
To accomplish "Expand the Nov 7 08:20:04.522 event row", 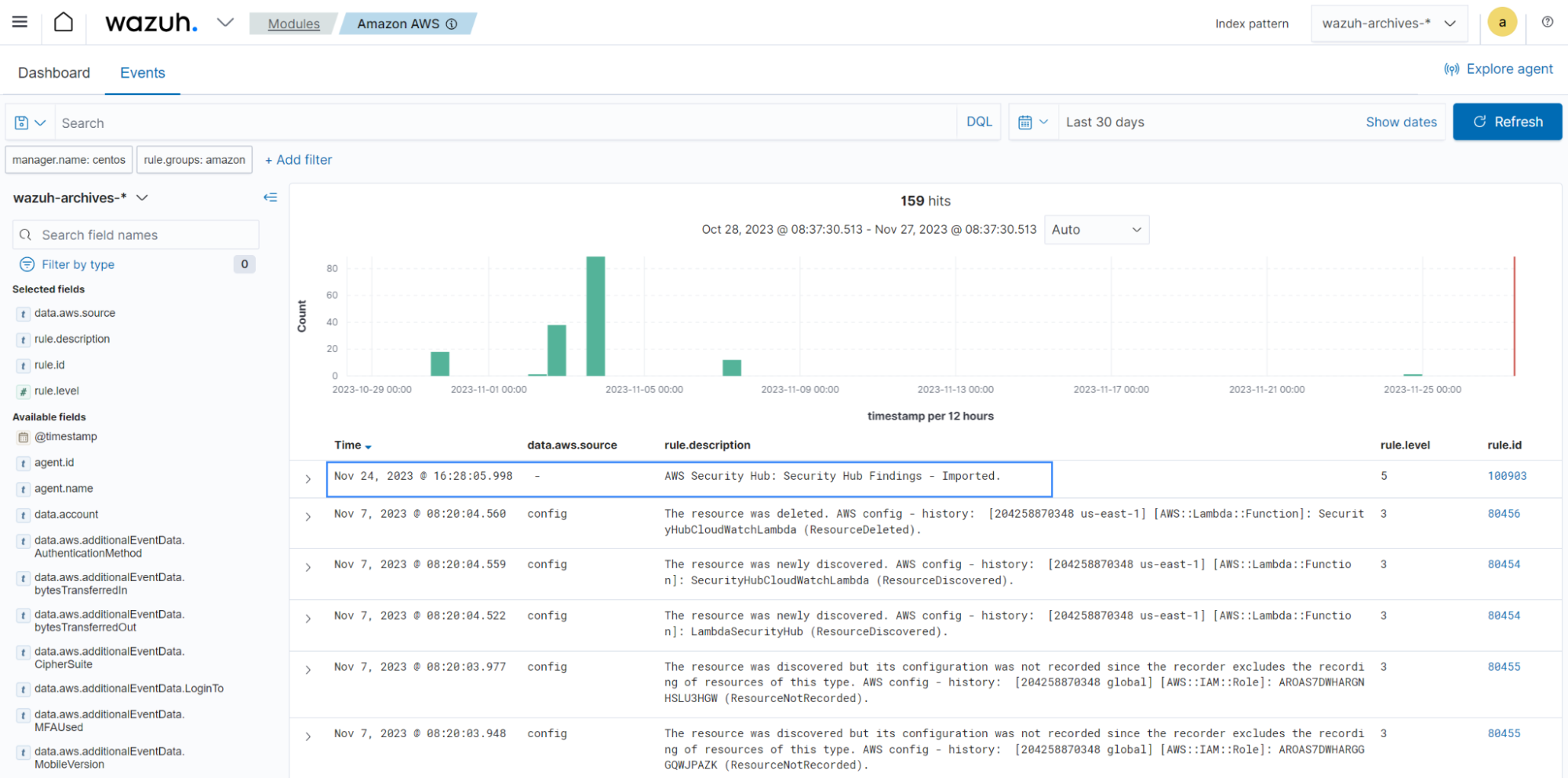I will coord(308,619).
